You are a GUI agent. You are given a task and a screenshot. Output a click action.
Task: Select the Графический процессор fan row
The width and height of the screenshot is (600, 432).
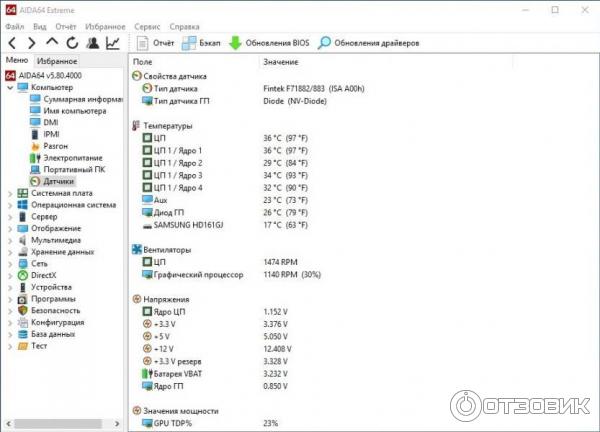(232, 274)
